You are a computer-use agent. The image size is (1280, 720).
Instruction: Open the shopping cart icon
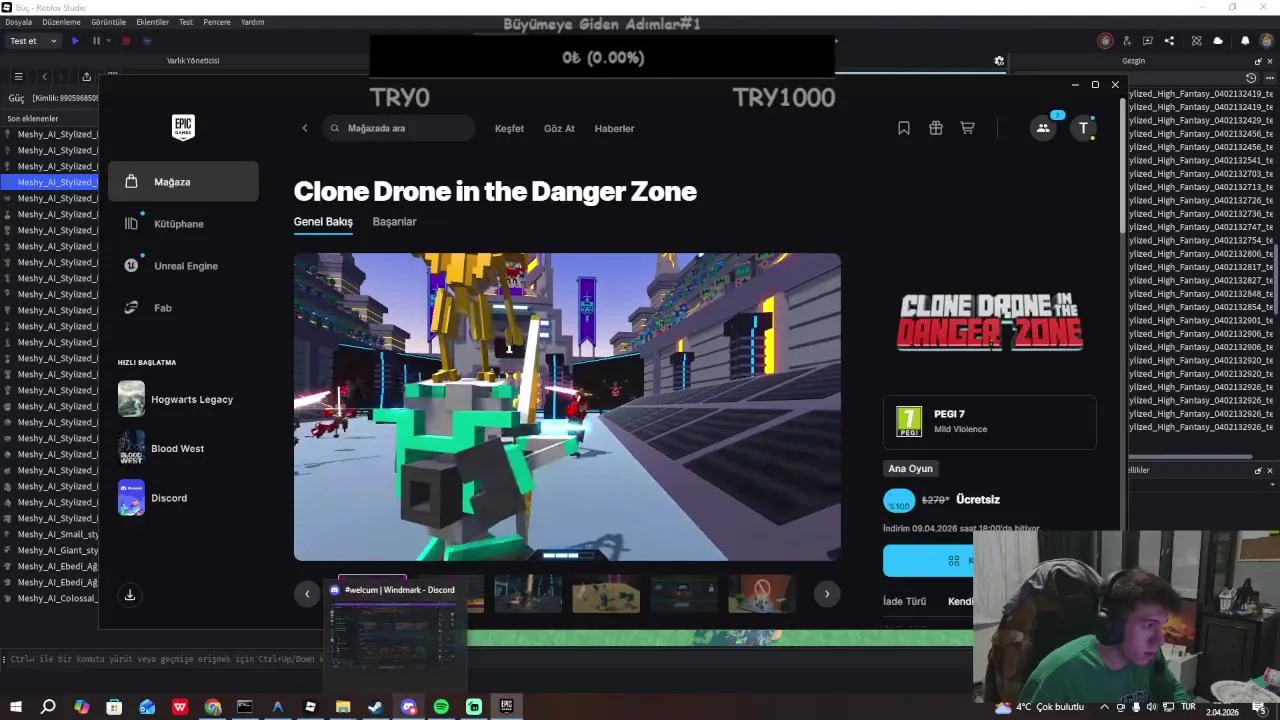(x=967, y=128)
